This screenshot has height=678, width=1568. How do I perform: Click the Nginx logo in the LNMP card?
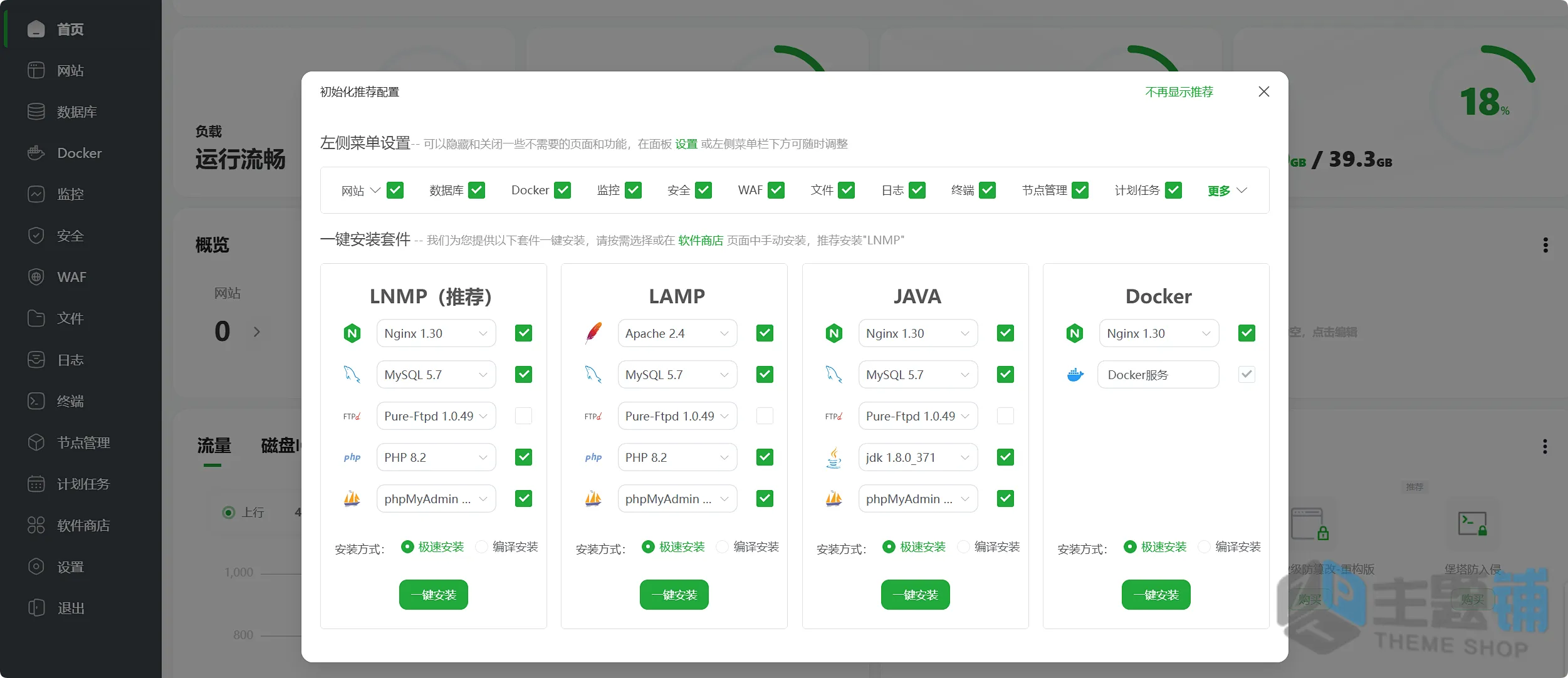click(x=352, y=333)
